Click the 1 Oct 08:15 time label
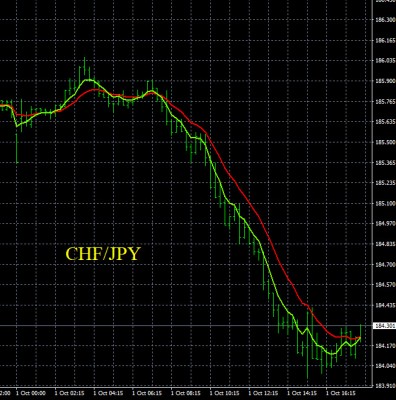Image resolution: width=396 pixels, height=400 pixels. pyautogui.click(x=186, y=393)
